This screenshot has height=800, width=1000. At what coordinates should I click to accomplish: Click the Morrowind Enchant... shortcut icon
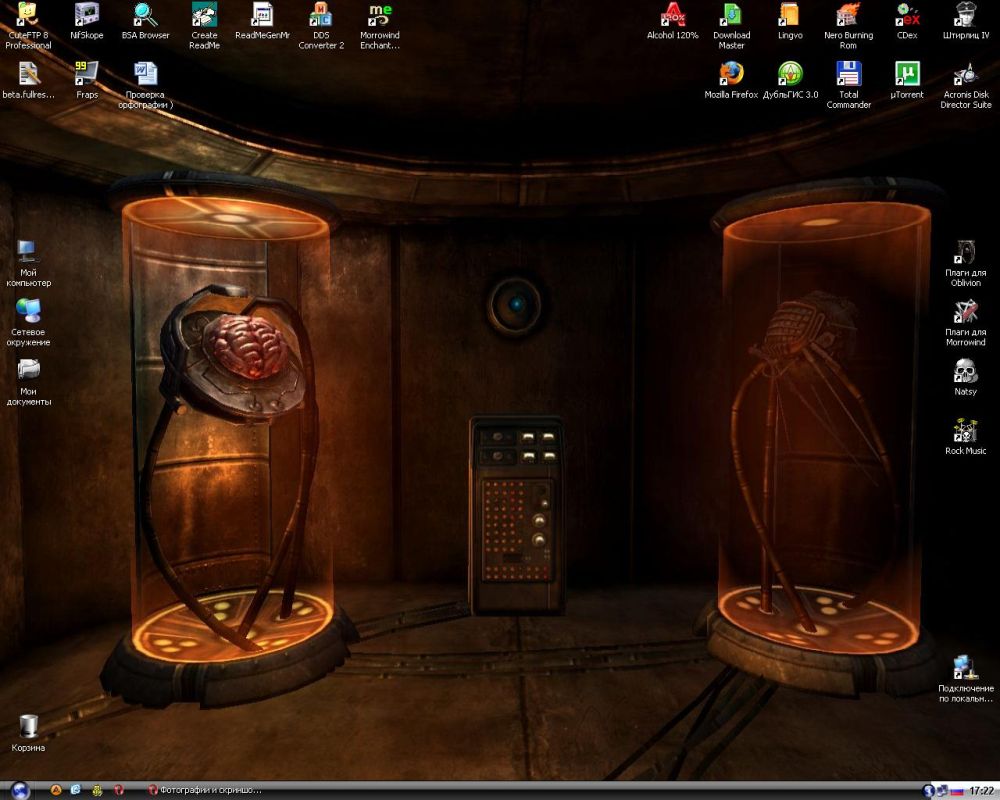pyautogui.click(x=379, y=26)
